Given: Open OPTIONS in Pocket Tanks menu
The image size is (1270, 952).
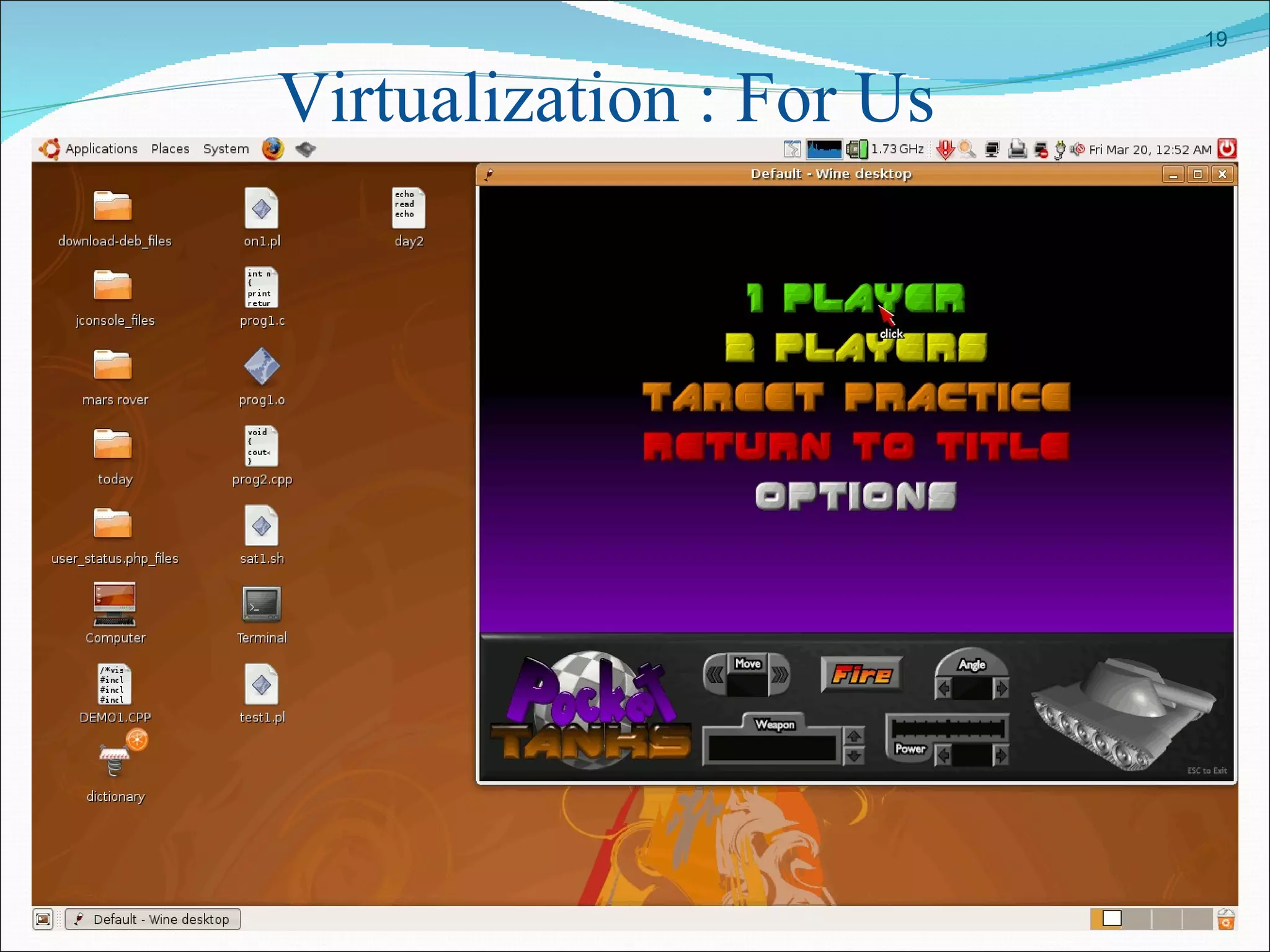Looking at the screenshot, I should click(x=856, y=496).
